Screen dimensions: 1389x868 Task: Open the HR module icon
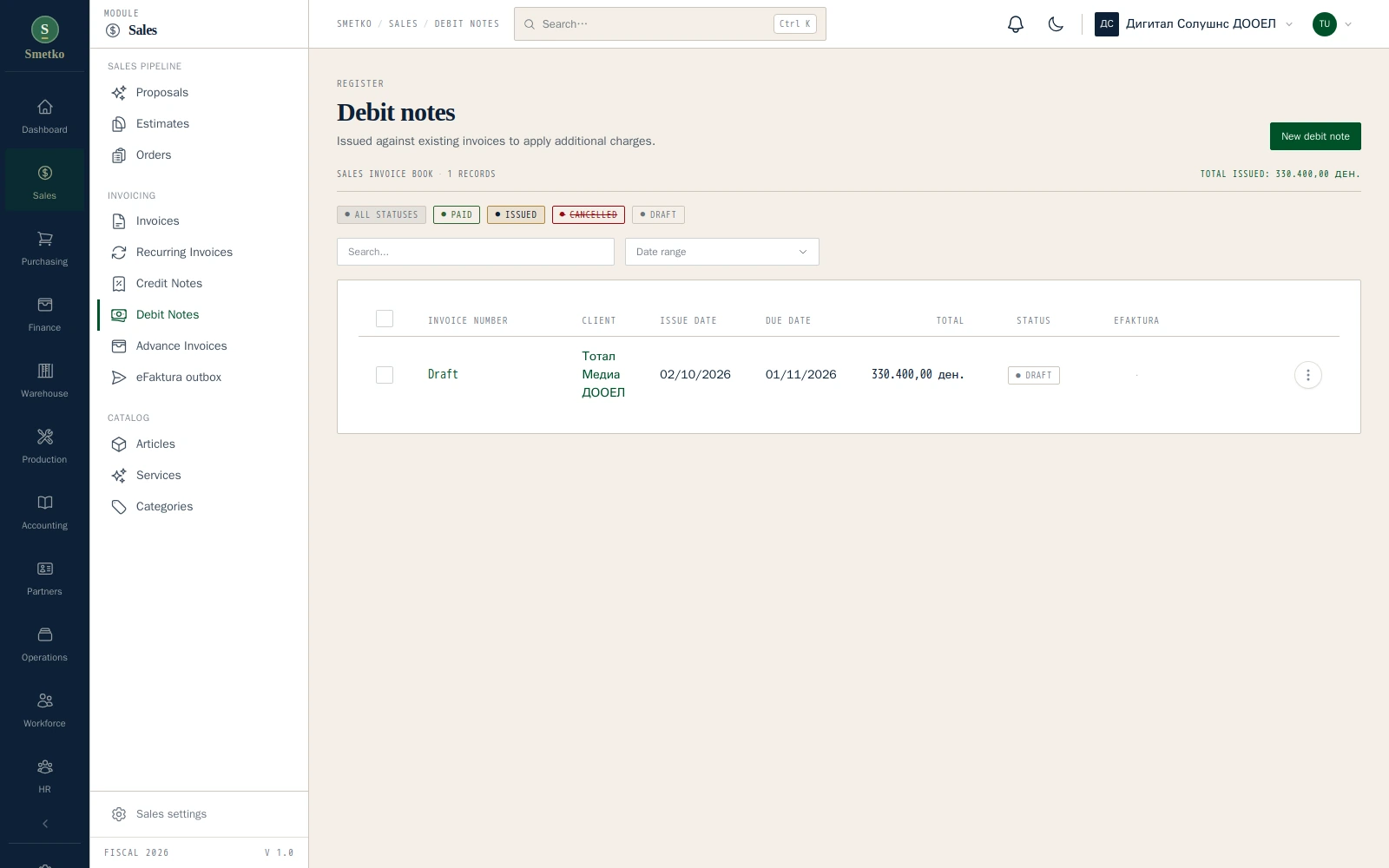tap(44, 766)
